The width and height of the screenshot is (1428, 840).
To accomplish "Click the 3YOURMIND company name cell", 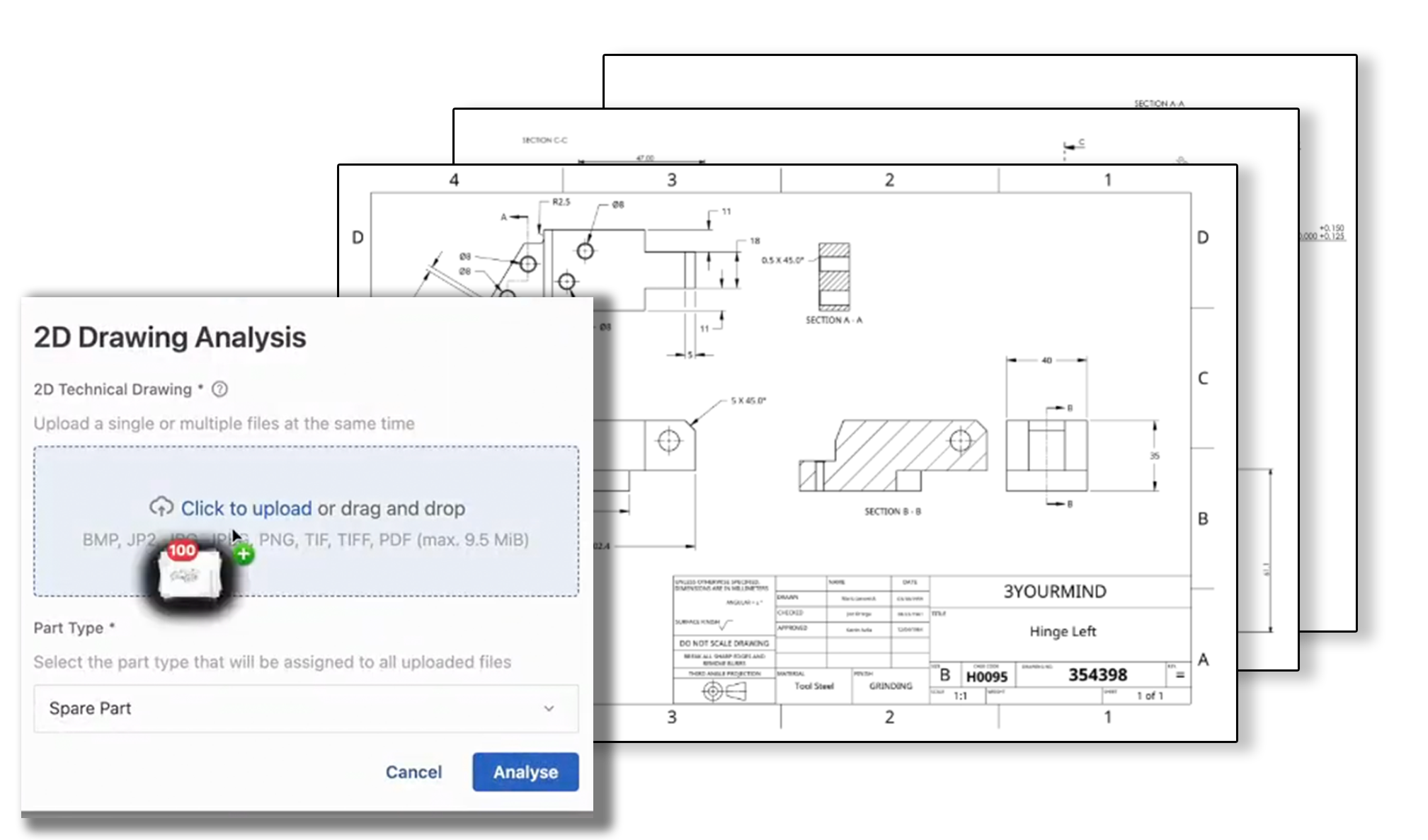I will 1054,592.
